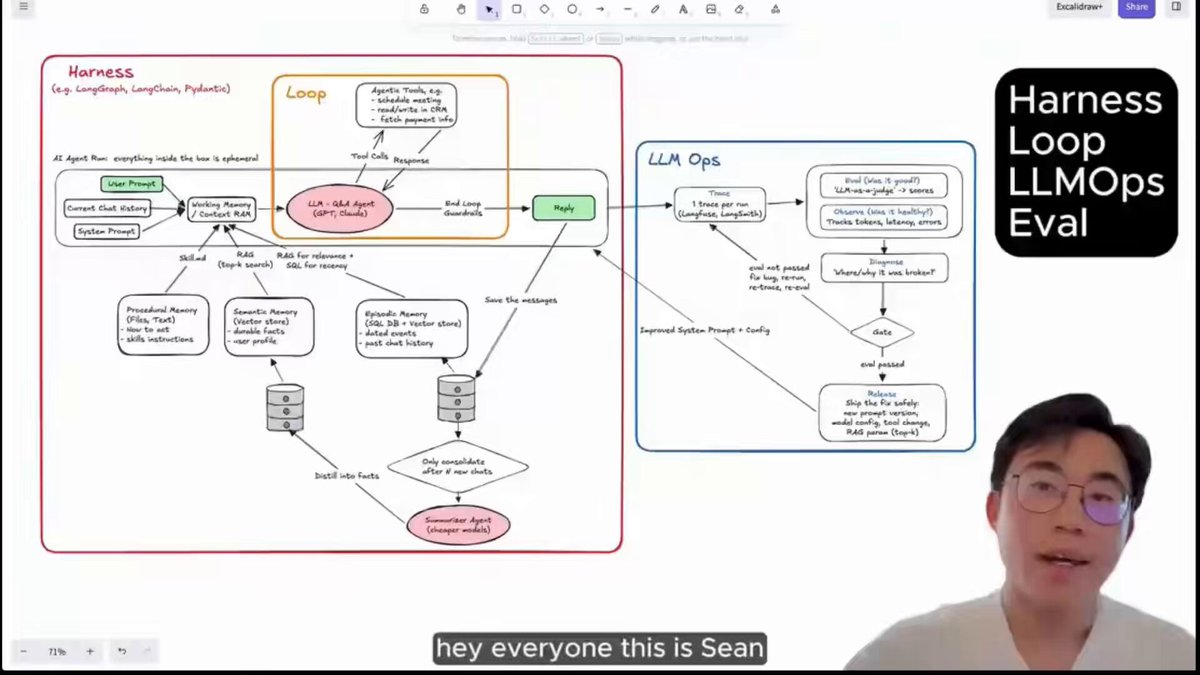
Task: Click the eval passed label
Action: [882, 365]
